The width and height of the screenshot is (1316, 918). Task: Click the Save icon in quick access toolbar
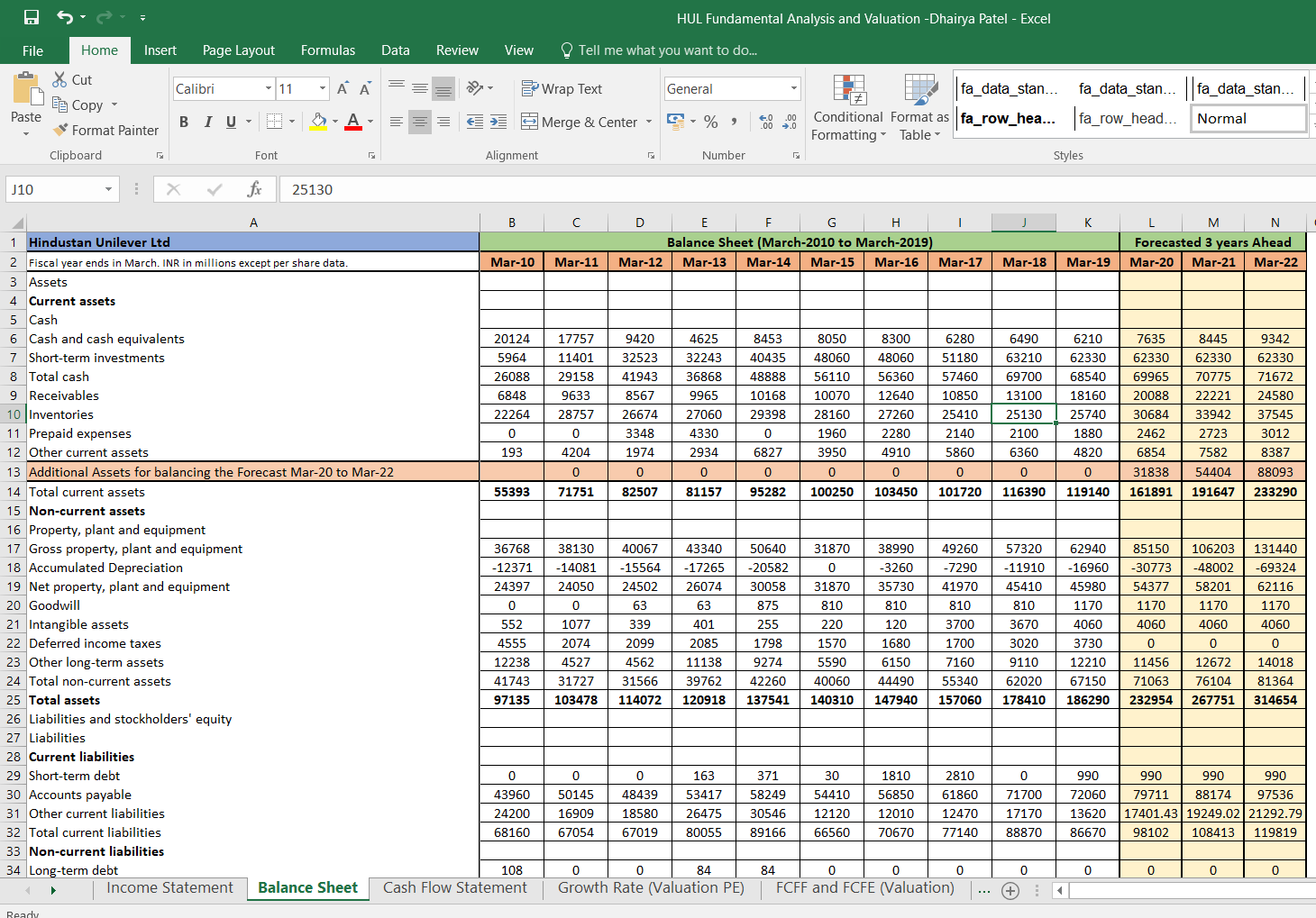(32, 17)
